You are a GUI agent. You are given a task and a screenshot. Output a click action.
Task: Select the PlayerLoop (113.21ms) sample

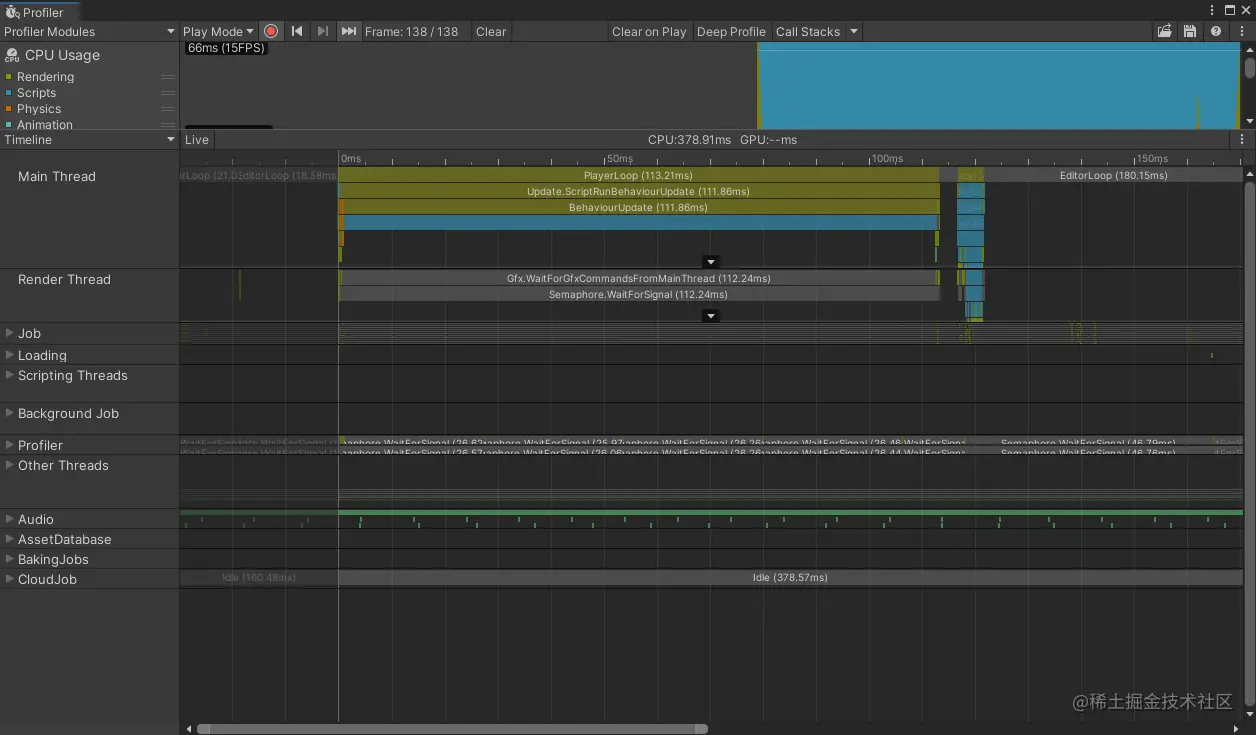(x=639, y=175)
